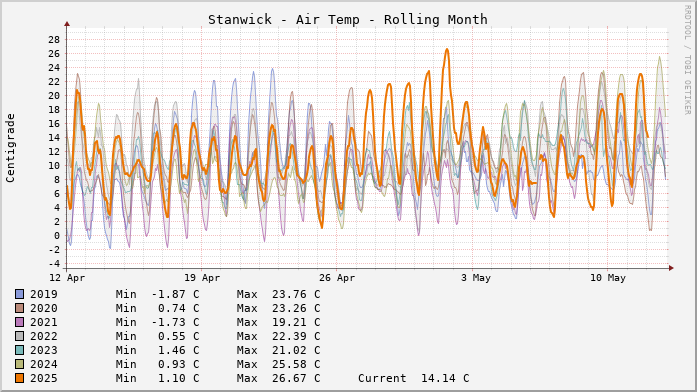Click the '3 May' x-axis date label
The width and height of the screenshot is (697, 392).
(x=476, y=278)
